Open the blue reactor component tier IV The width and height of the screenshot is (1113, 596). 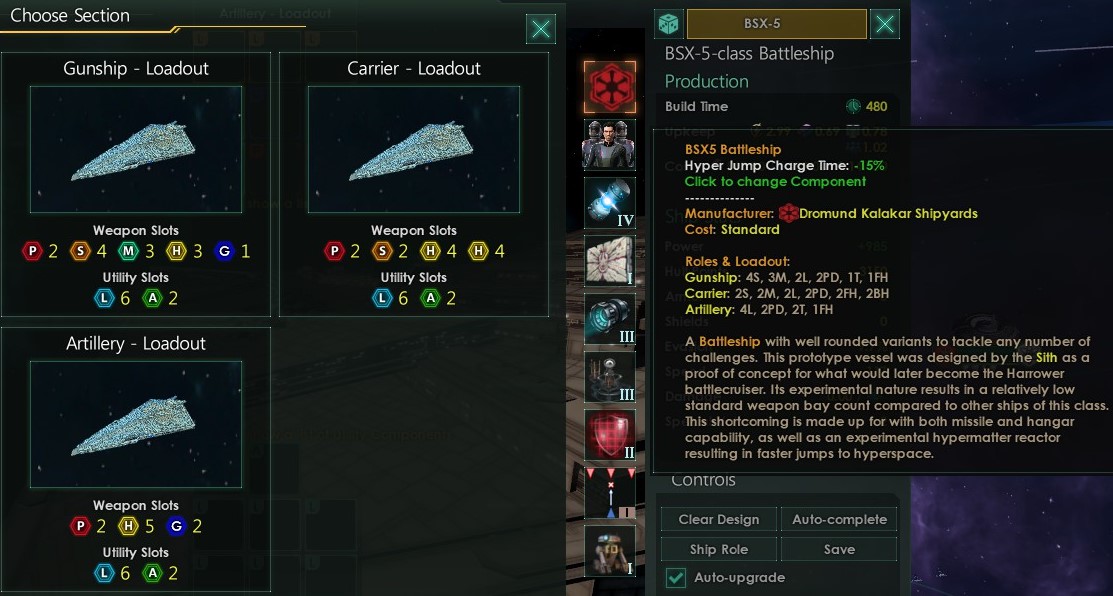[610, 203]
